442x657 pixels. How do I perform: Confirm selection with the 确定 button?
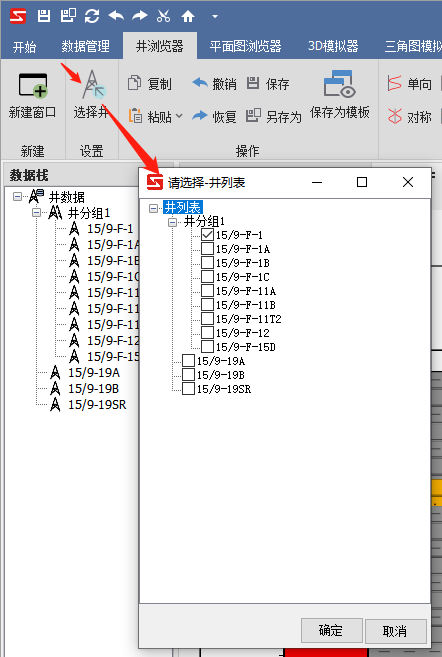point(331,631)
